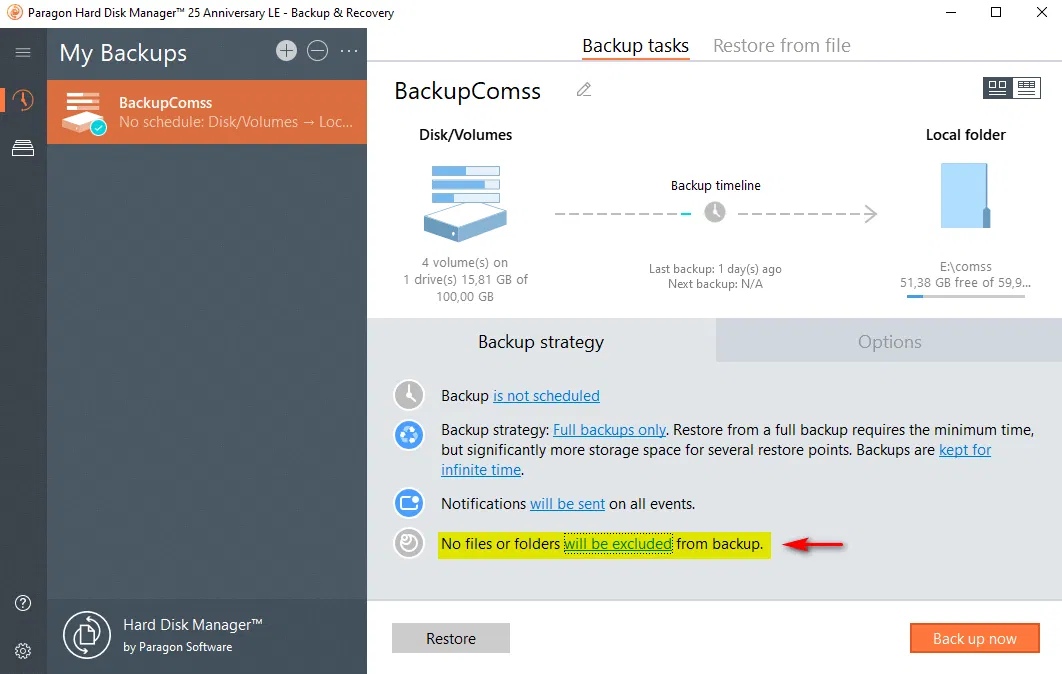Click the Paragon app icon in title bar
This screenshot has width=1062, height=674.
click(14, 12)
